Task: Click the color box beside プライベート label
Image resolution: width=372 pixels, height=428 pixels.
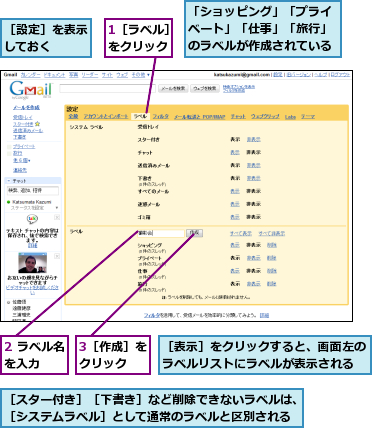Action: point(9,147)
